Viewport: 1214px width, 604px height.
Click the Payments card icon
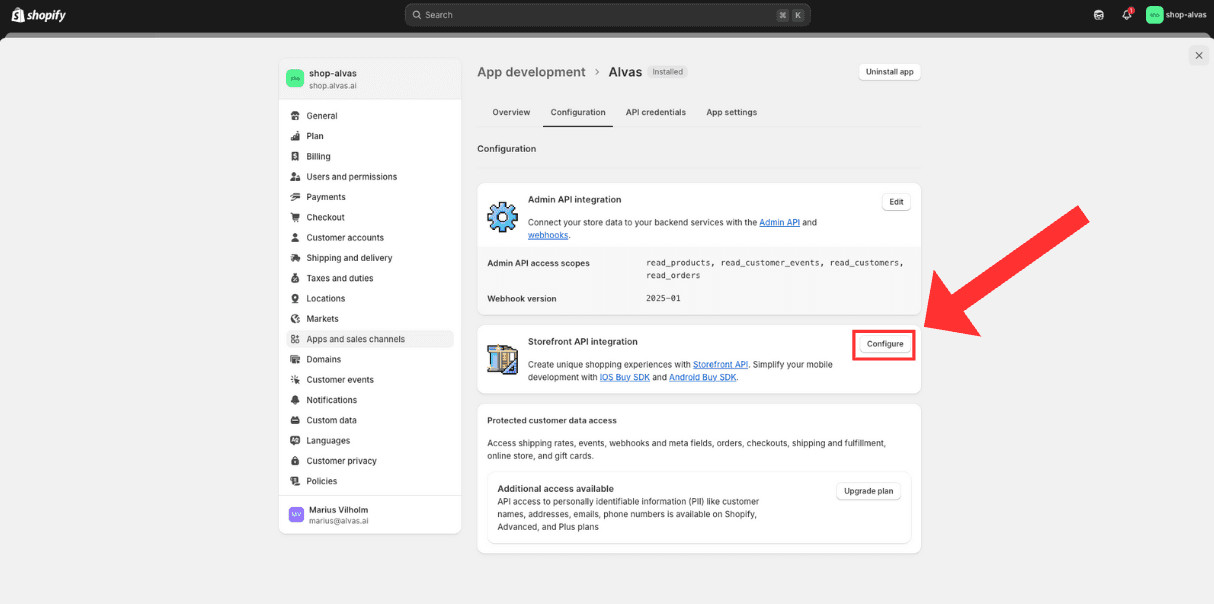[295, 197]
